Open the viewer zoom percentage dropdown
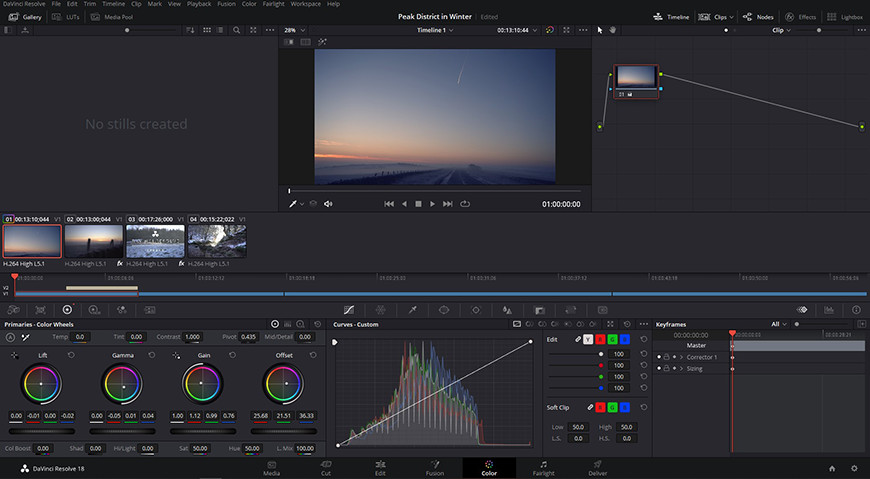Screen dimensions: 870x479 [x=295, y=30]
